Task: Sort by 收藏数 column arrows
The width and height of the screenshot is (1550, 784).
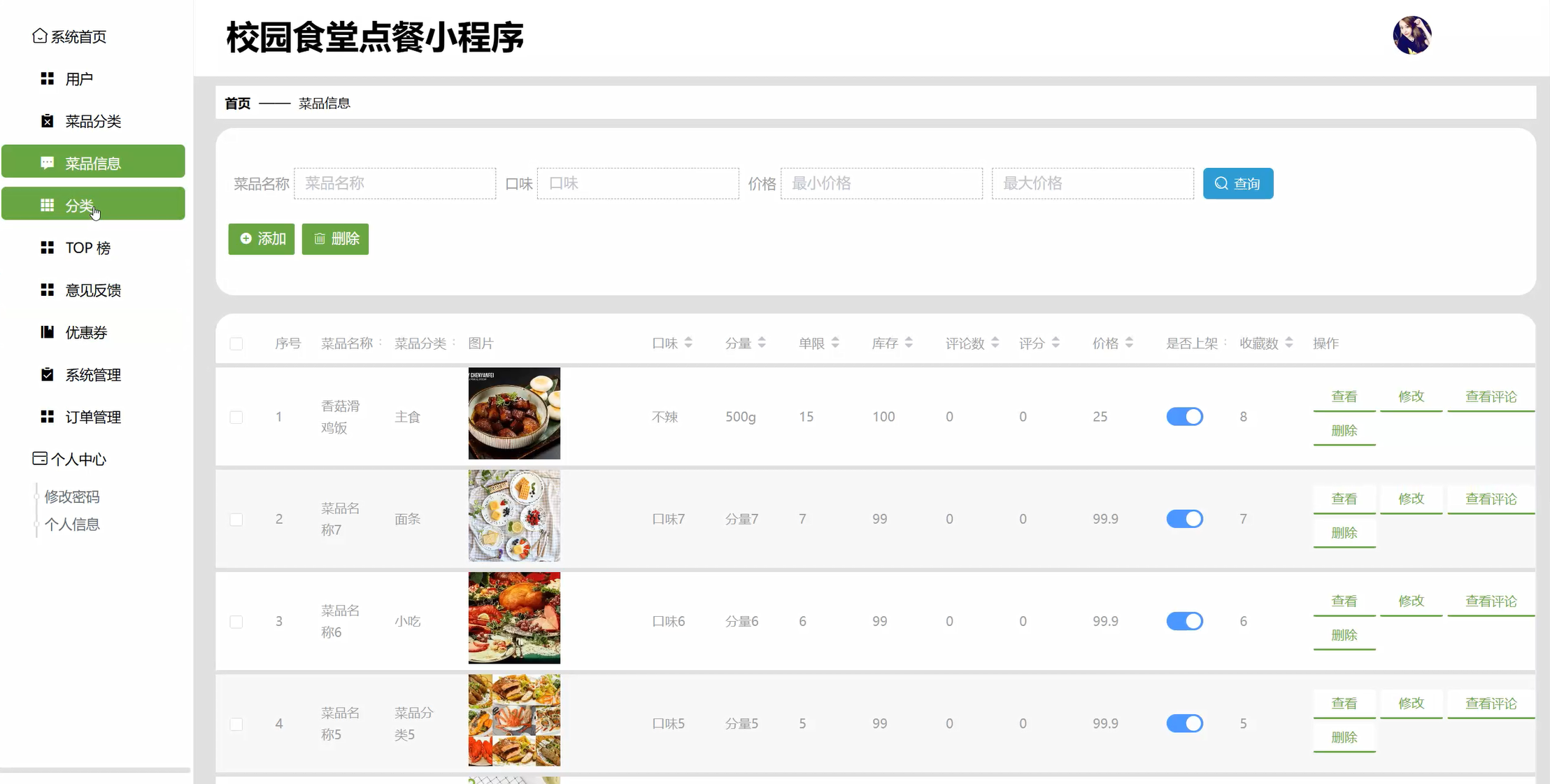Action: [x=1288, y=343]
